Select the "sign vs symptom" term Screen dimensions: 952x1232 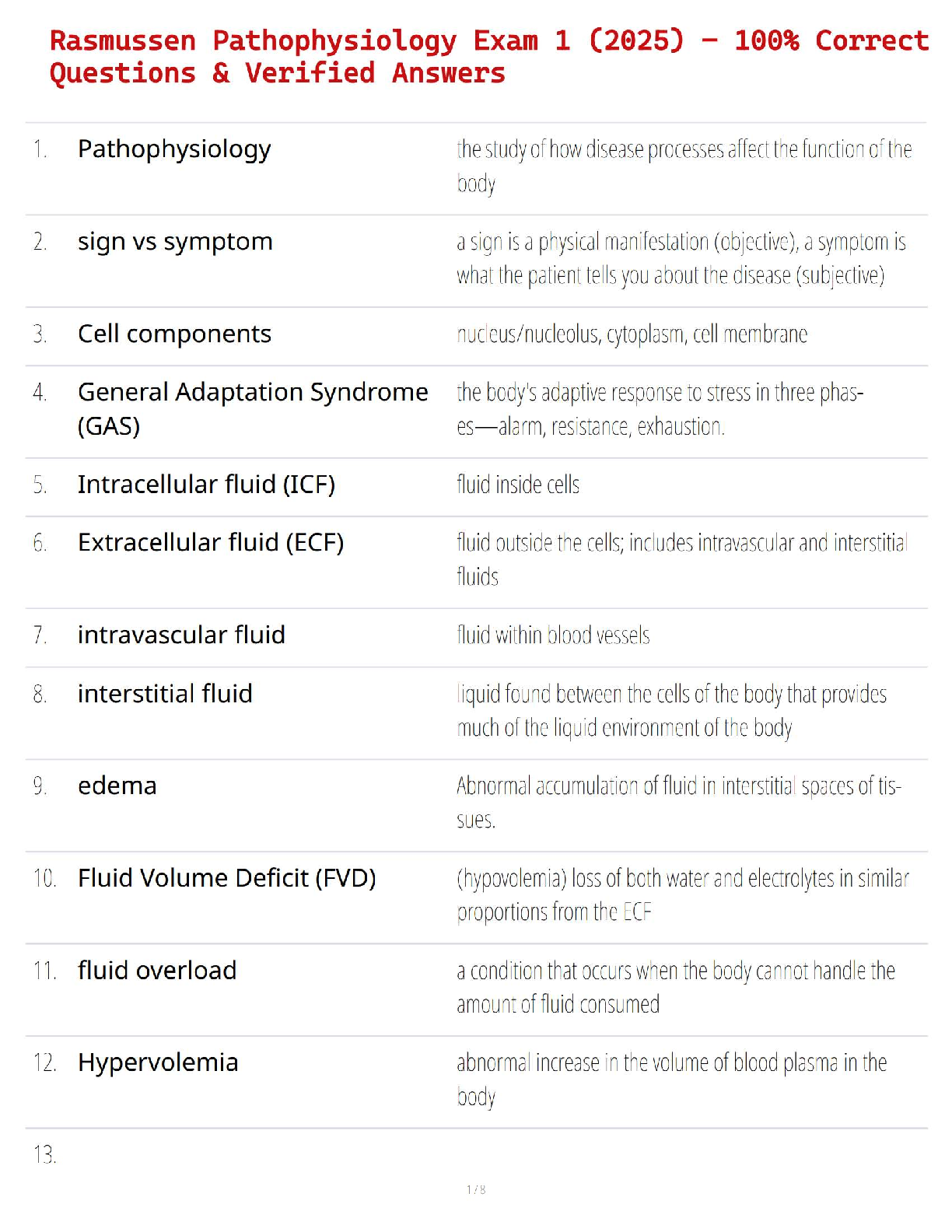pyautogui.click(x=175, y=242)
